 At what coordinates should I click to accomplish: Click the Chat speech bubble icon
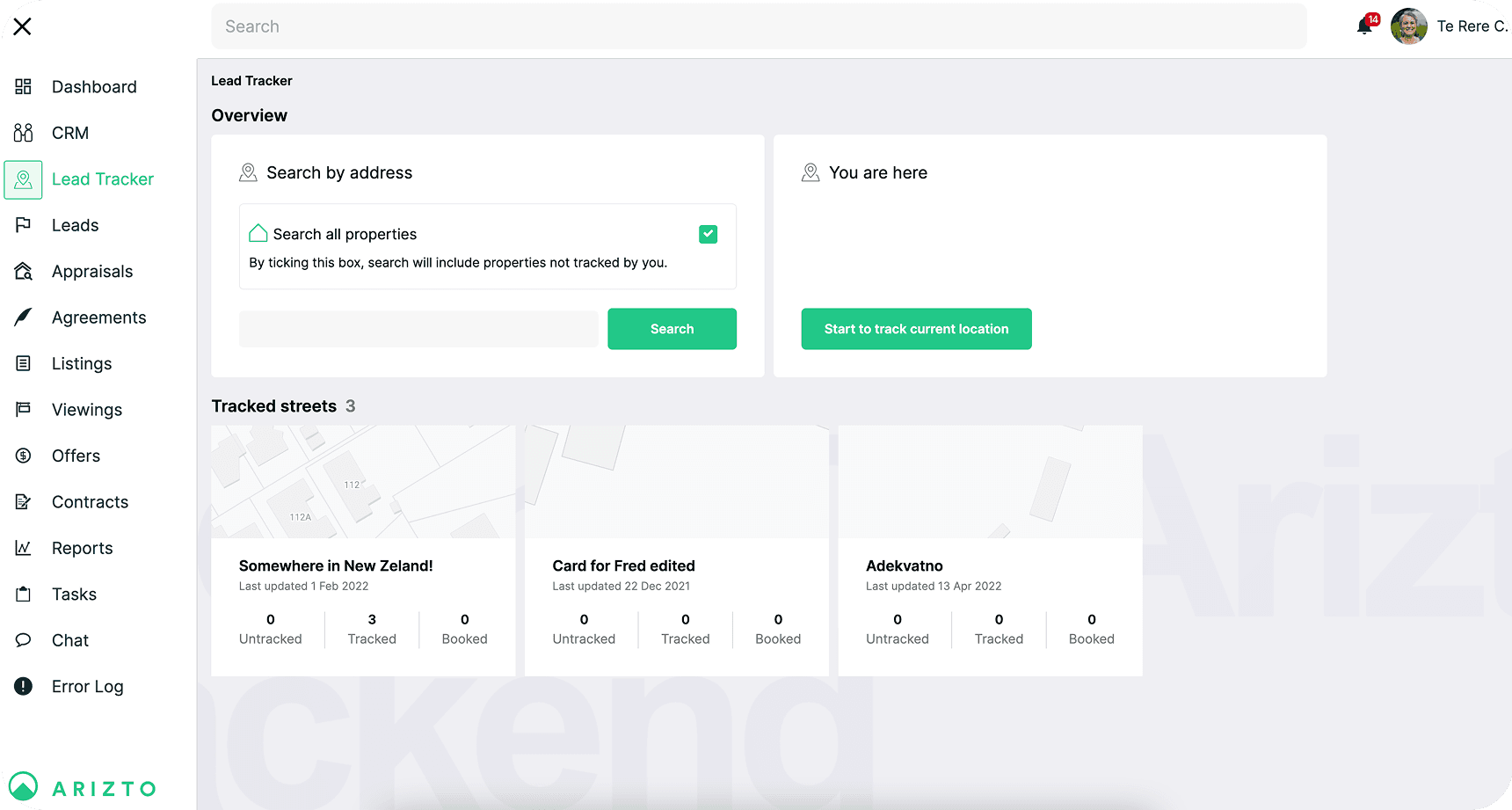pos(24,640)
